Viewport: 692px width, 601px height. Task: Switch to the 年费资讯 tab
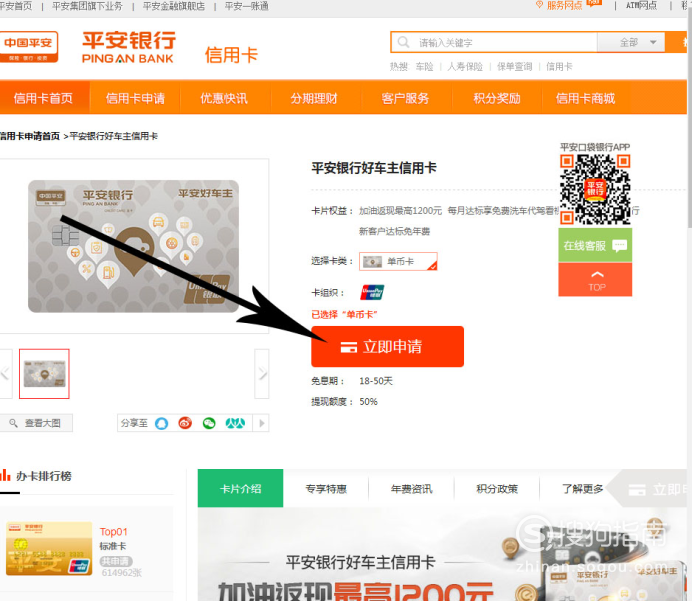[411, 488]
